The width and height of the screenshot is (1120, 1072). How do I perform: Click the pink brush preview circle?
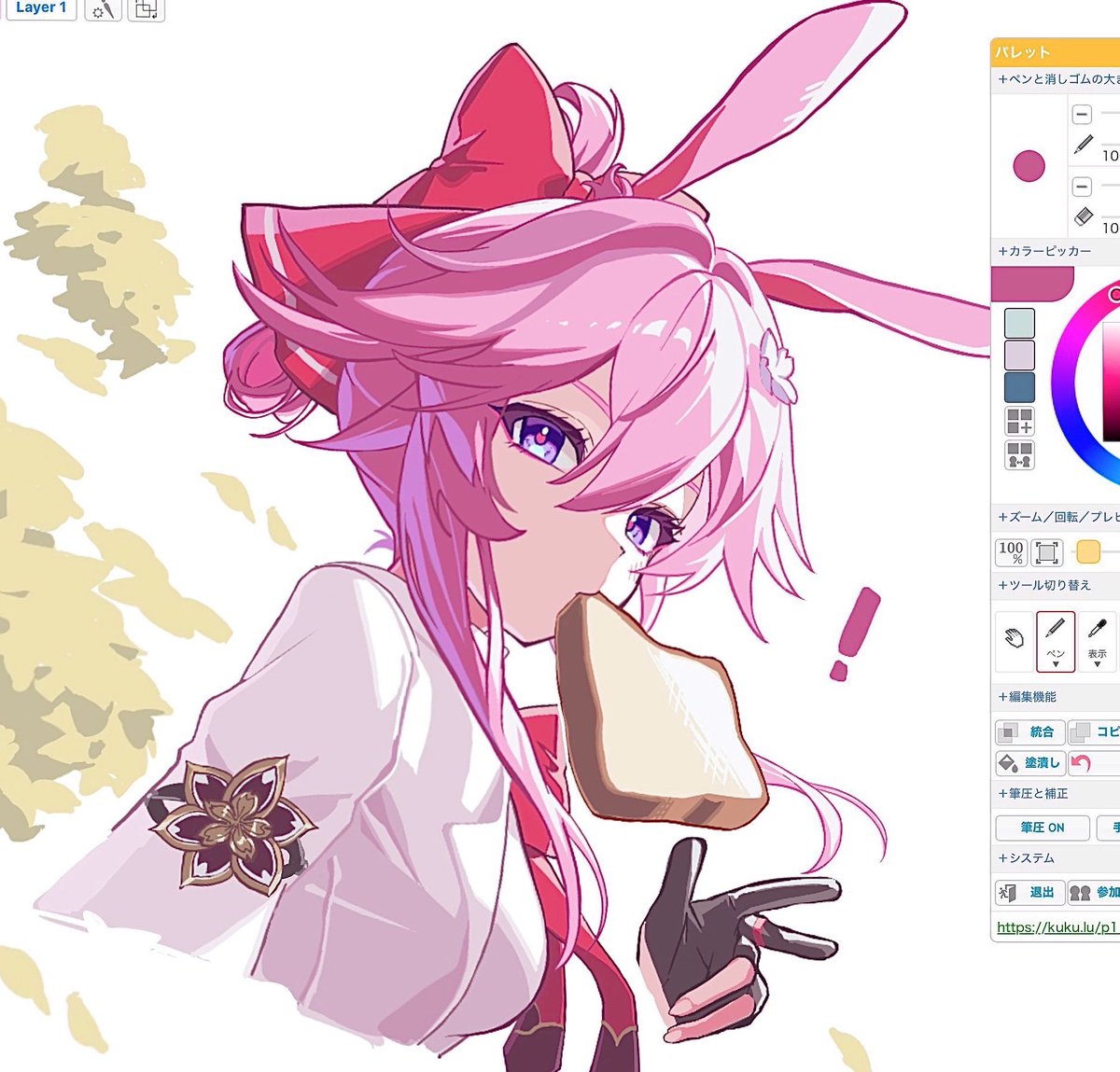(1029, 166)
